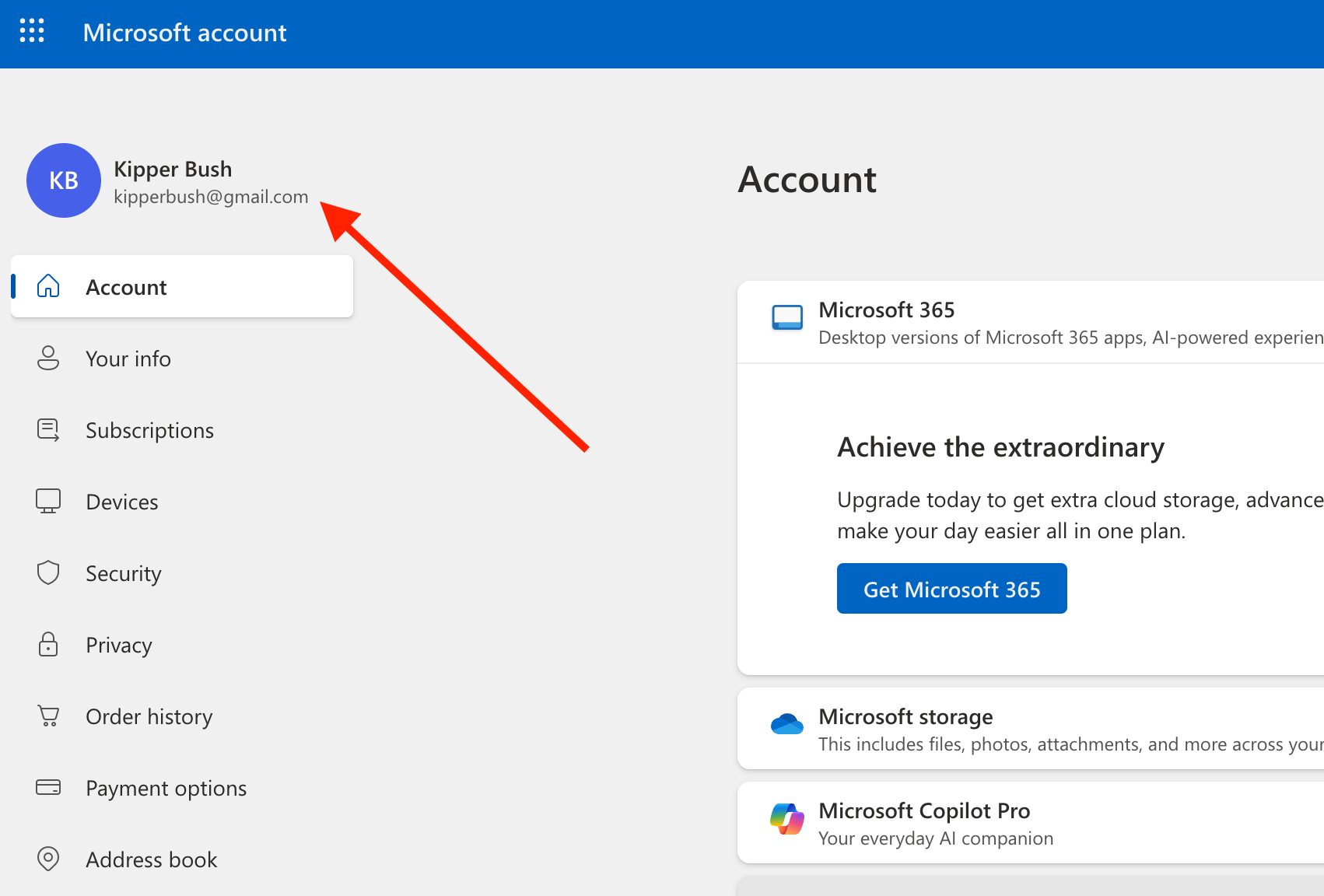
Task: Select Account in the sidebar menu
Action: click(182, 286)
